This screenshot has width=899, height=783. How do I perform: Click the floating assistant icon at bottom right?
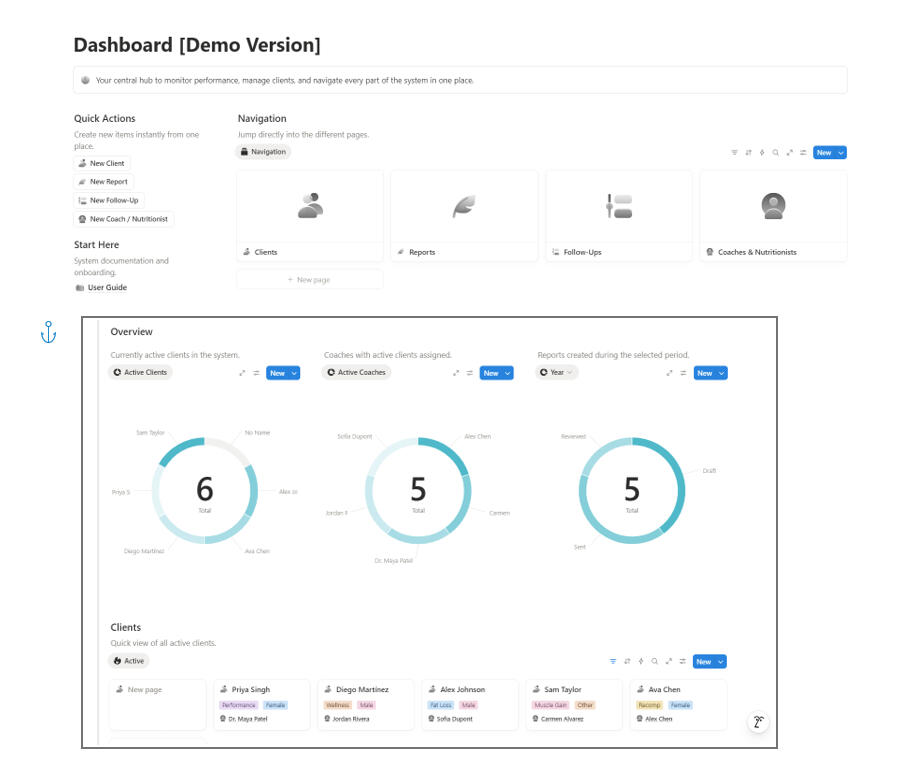click(759, 722)
